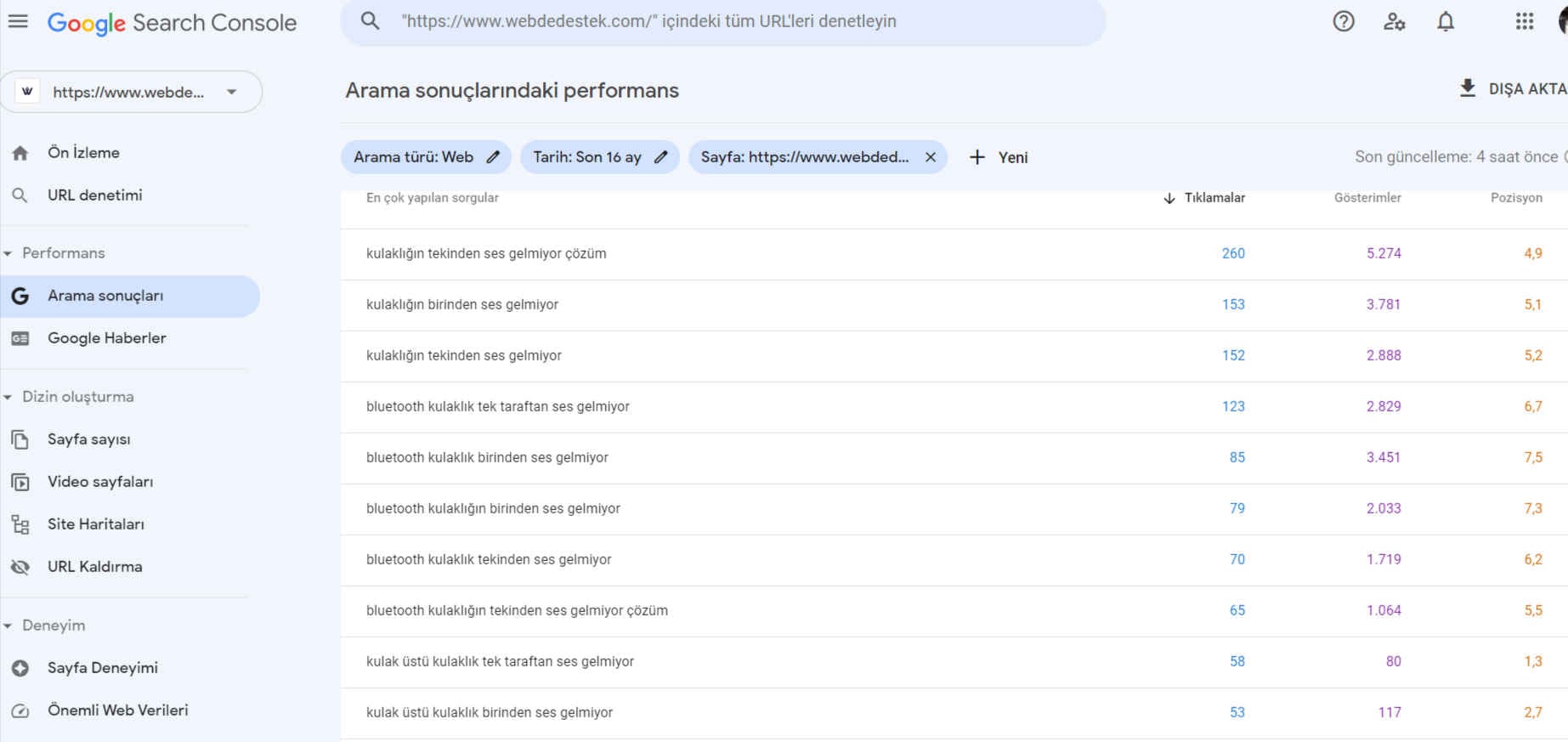The height and width of the screenshot is (742, 1568).
Task: Select query 'kulak üstü kulaklık birinden ses gelmiyor'
Action: [490, 712]
